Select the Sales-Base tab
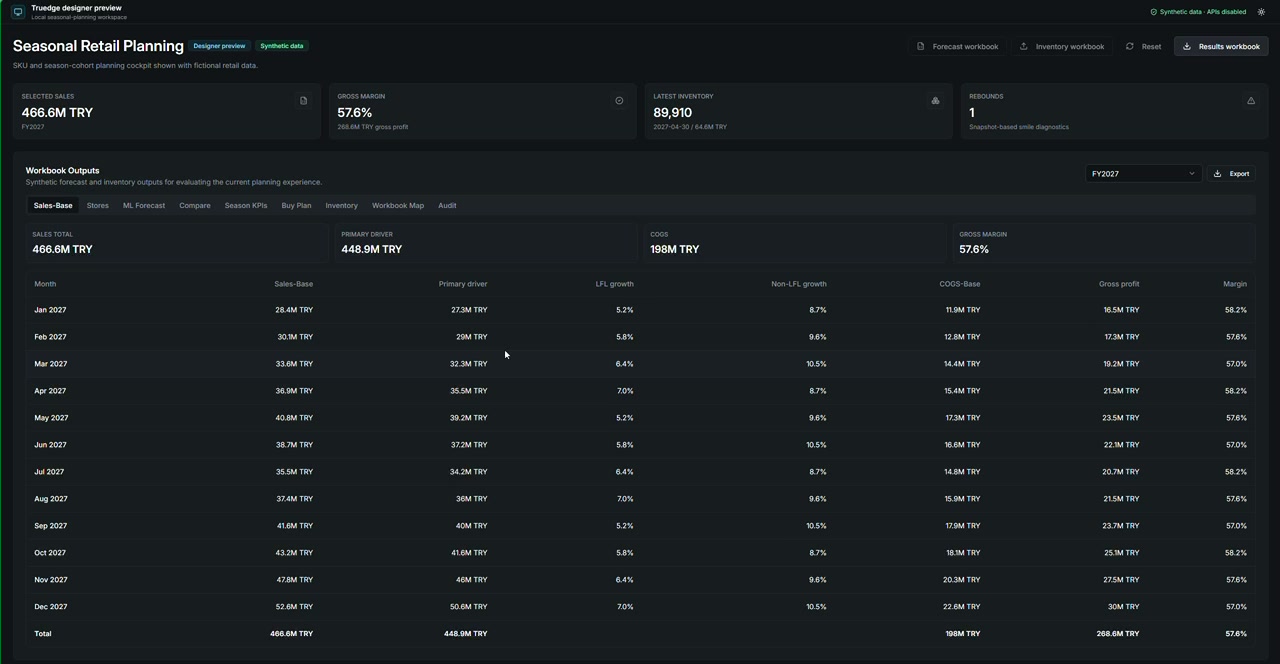The height and width of the screenshot is (664, 1280). (53, 205)
